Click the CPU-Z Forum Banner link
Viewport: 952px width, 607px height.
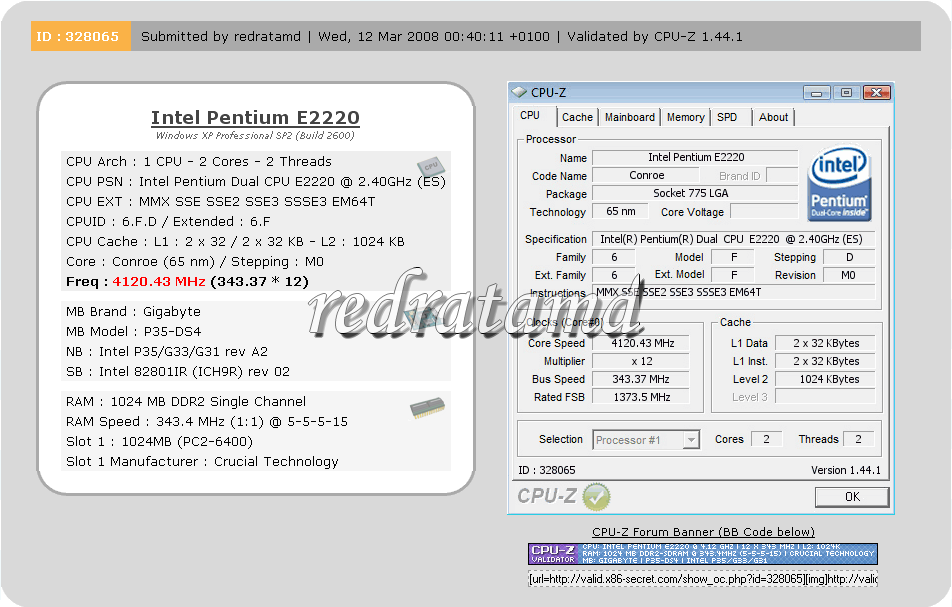tap(703, 532)
